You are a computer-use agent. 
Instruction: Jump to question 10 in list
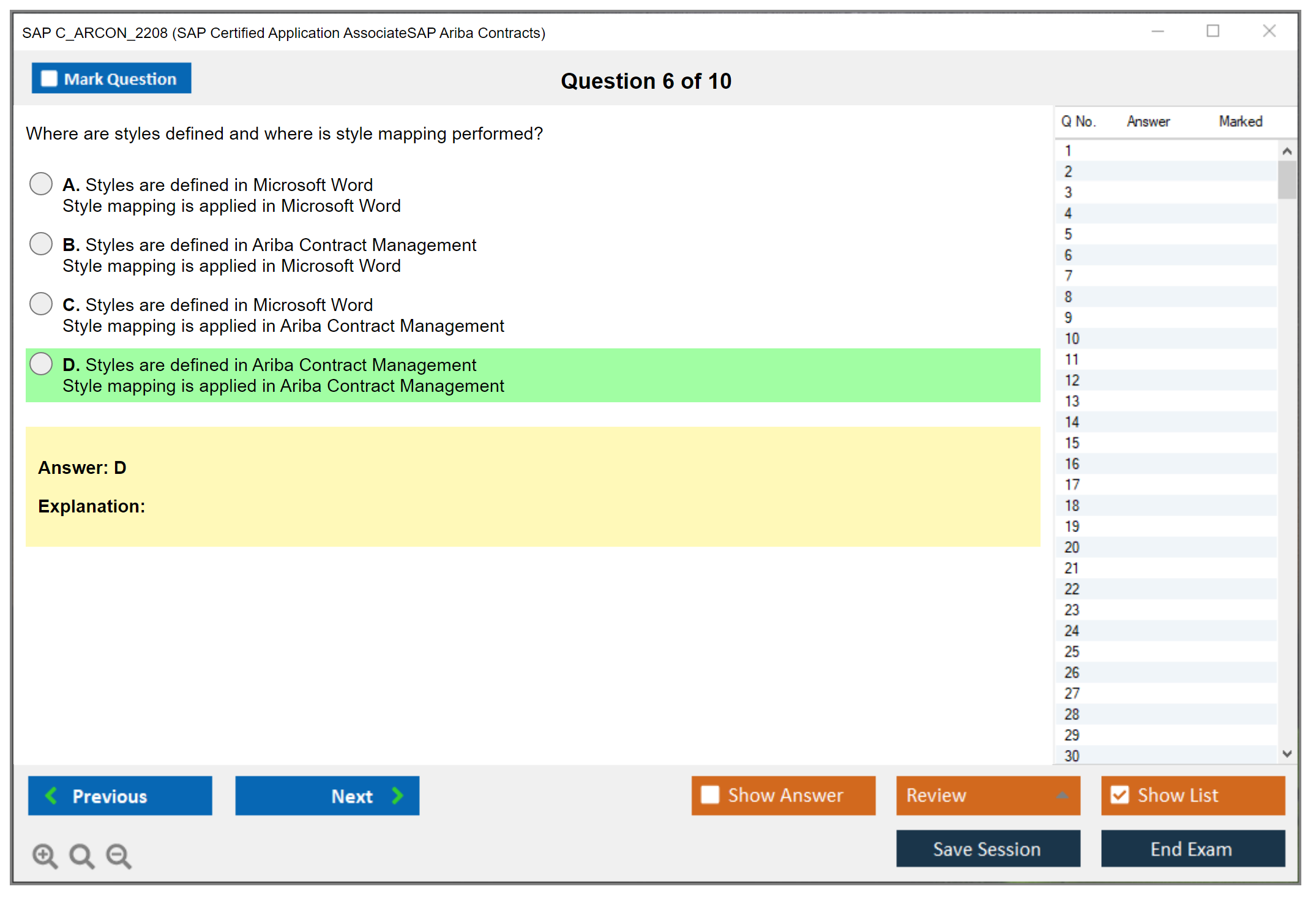coord(1072,339)
